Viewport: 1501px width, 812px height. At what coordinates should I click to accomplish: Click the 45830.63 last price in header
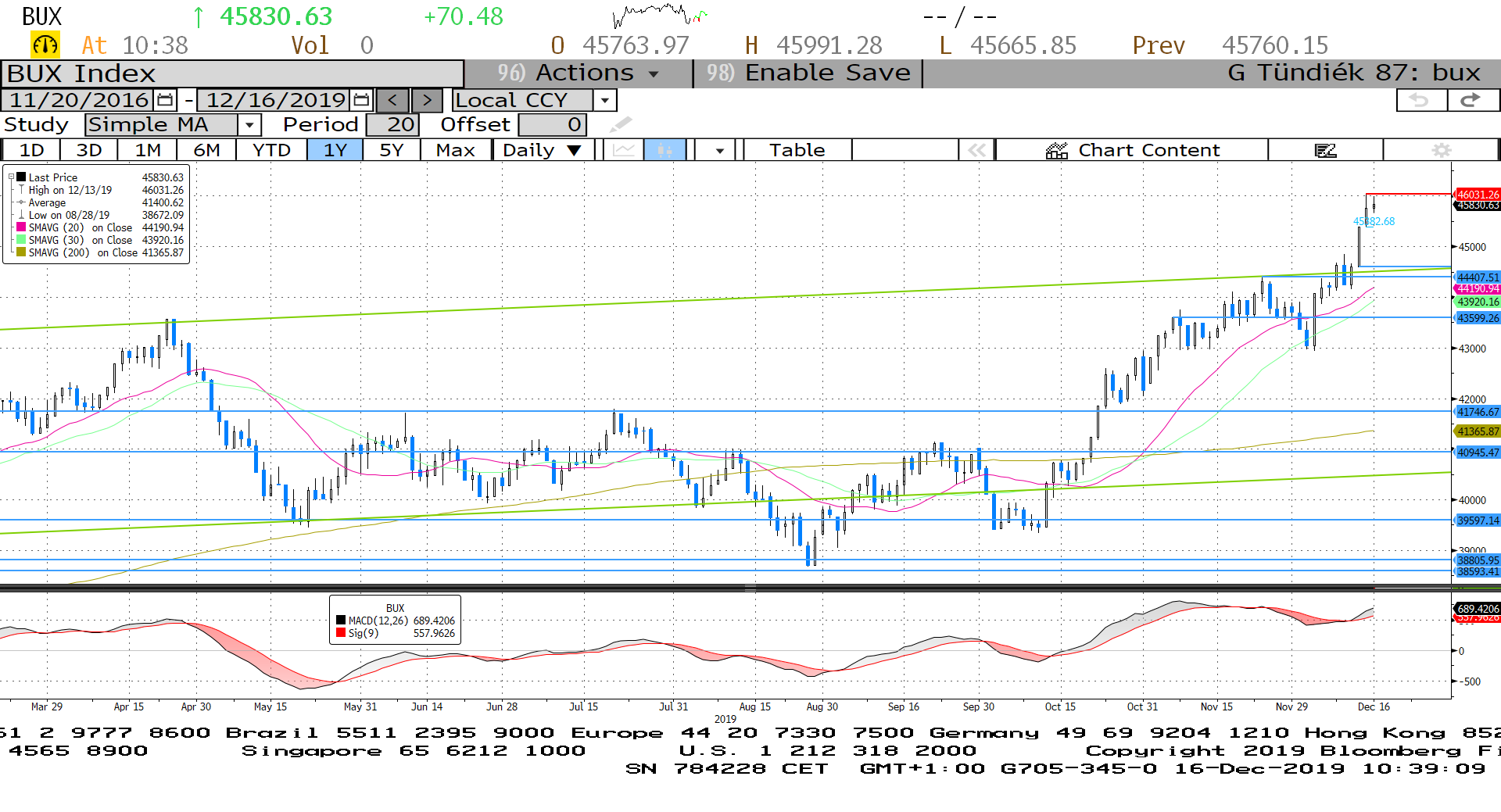click(x=276, y=16)
